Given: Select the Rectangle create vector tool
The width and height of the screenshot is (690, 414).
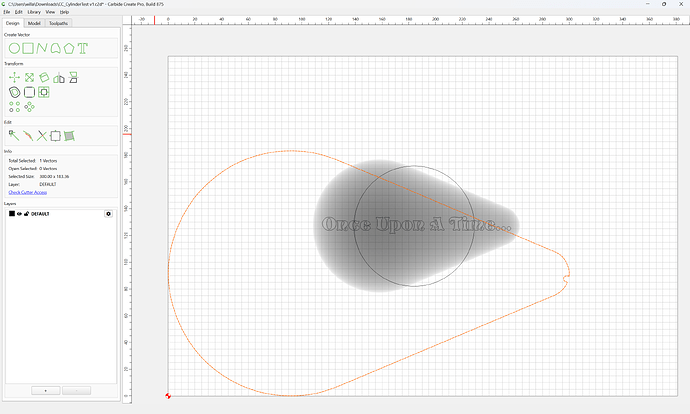Looking at the screenshot, I should coord(28,48).
